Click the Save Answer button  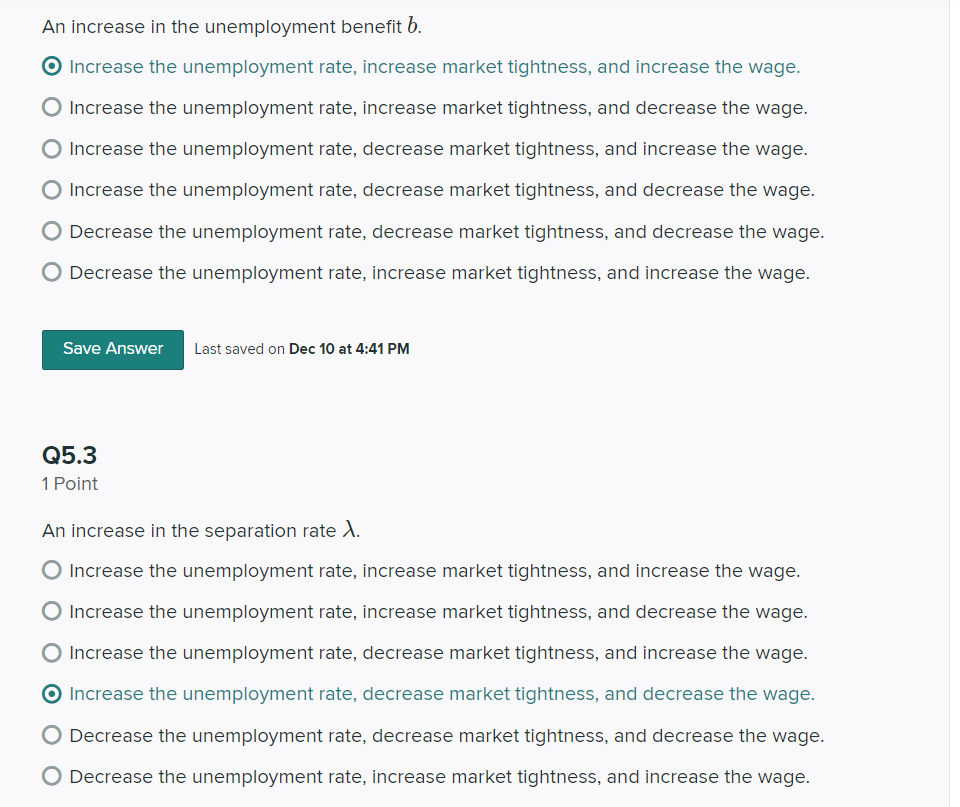point(112,349)
